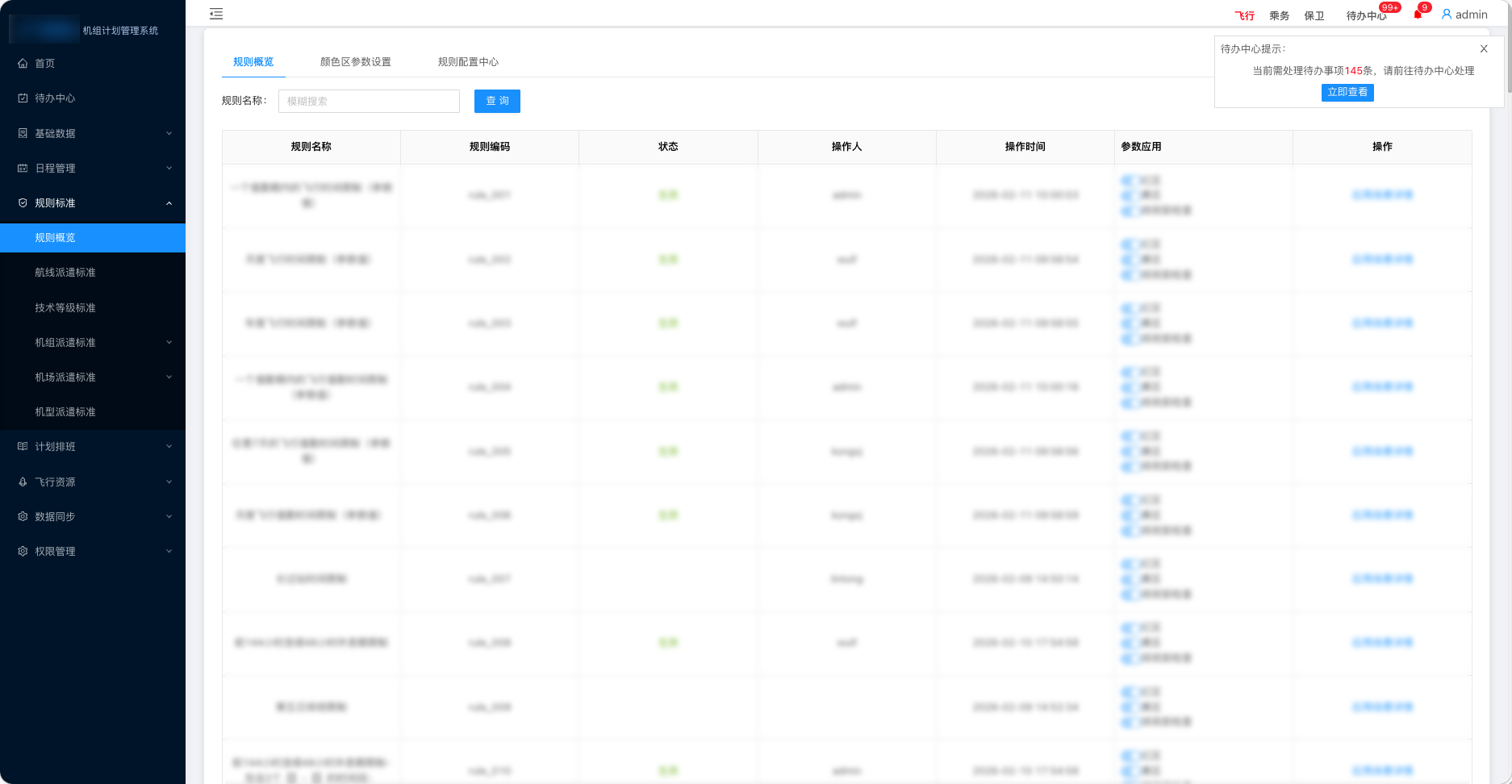Select 乘务 in the top navigation

[1277, 14]
